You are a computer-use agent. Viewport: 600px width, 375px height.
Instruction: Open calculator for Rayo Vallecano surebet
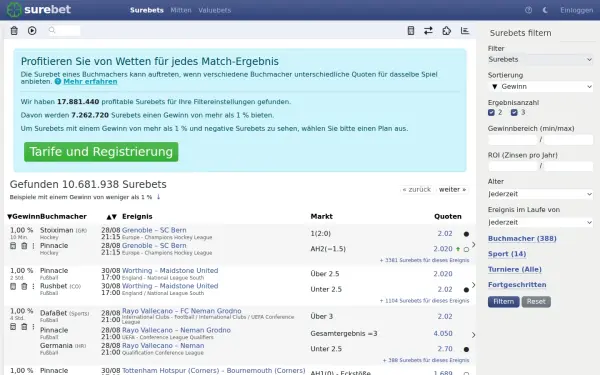[13, 327]
